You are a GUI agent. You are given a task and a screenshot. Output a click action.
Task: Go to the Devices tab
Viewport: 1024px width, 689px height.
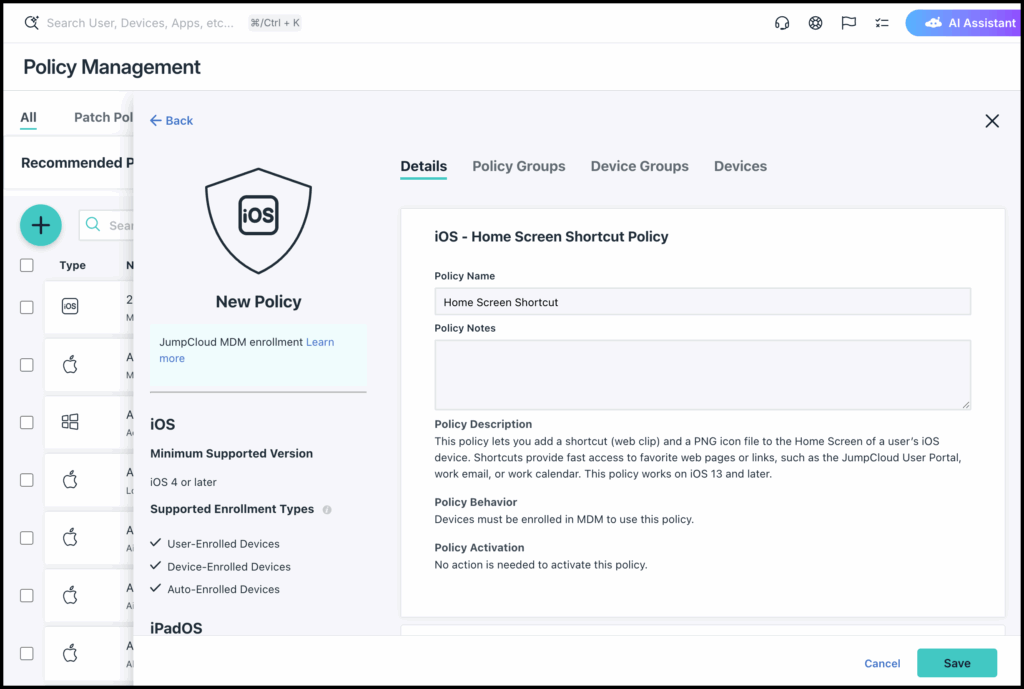point(740,166)
